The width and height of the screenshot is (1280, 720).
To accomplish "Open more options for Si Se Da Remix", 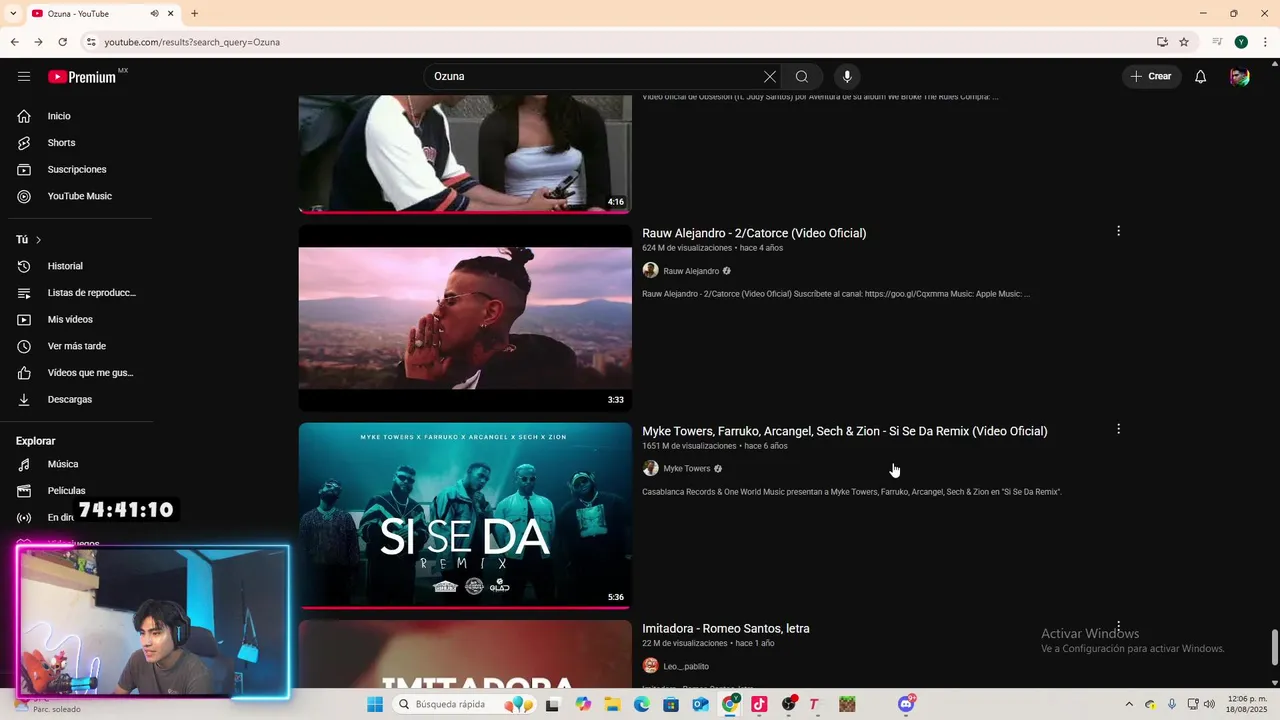I will click(x=1118, y=429).
